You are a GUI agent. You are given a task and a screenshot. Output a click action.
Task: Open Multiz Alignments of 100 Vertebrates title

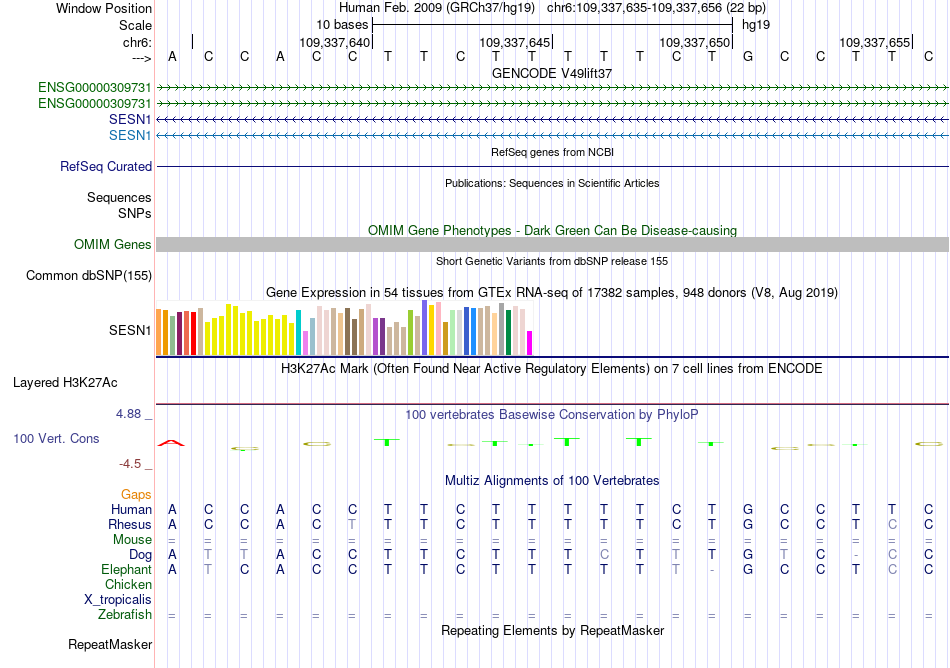coord(552,481)
